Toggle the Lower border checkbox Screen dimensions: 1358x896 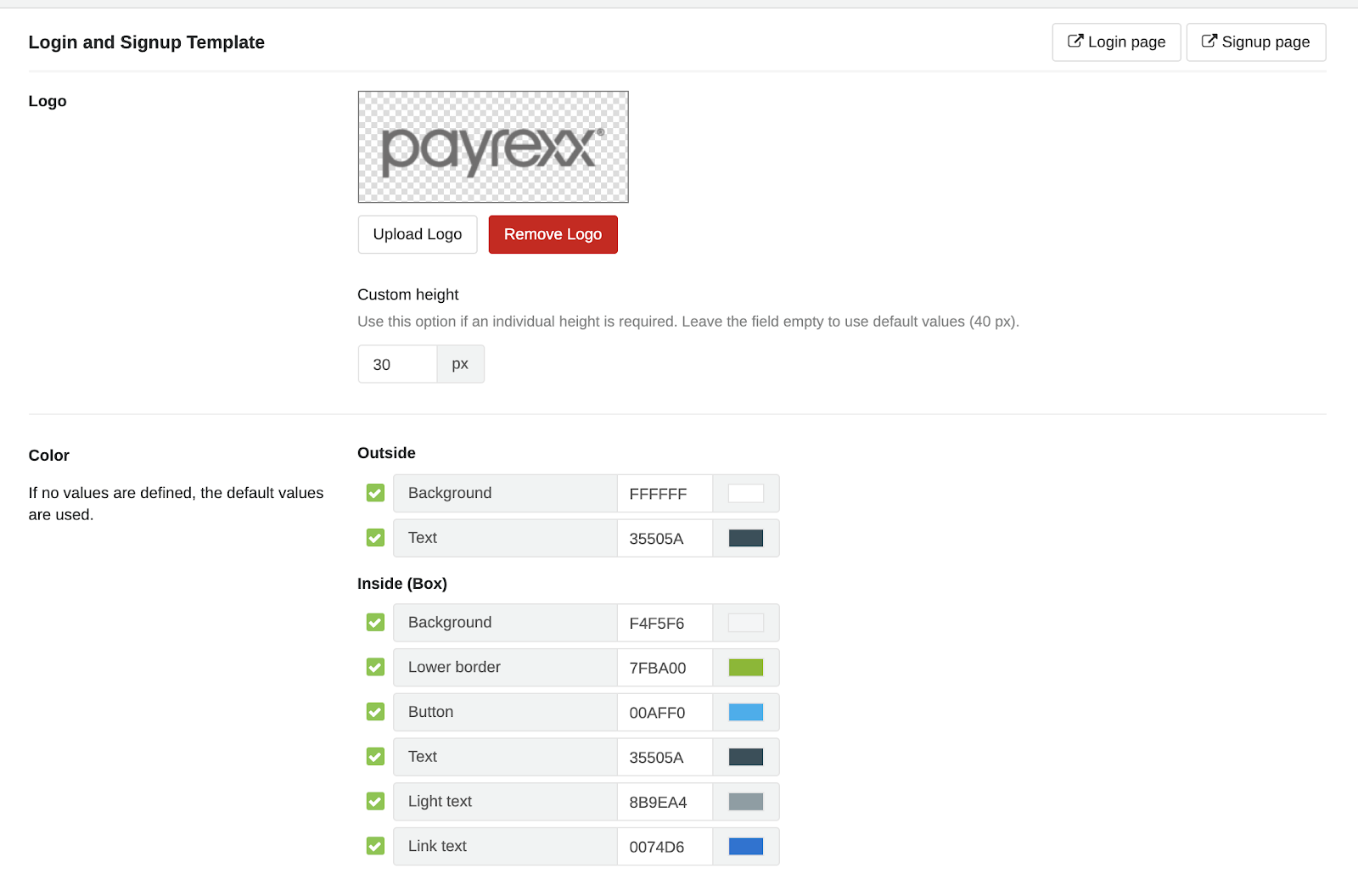[x=375, y=667]
